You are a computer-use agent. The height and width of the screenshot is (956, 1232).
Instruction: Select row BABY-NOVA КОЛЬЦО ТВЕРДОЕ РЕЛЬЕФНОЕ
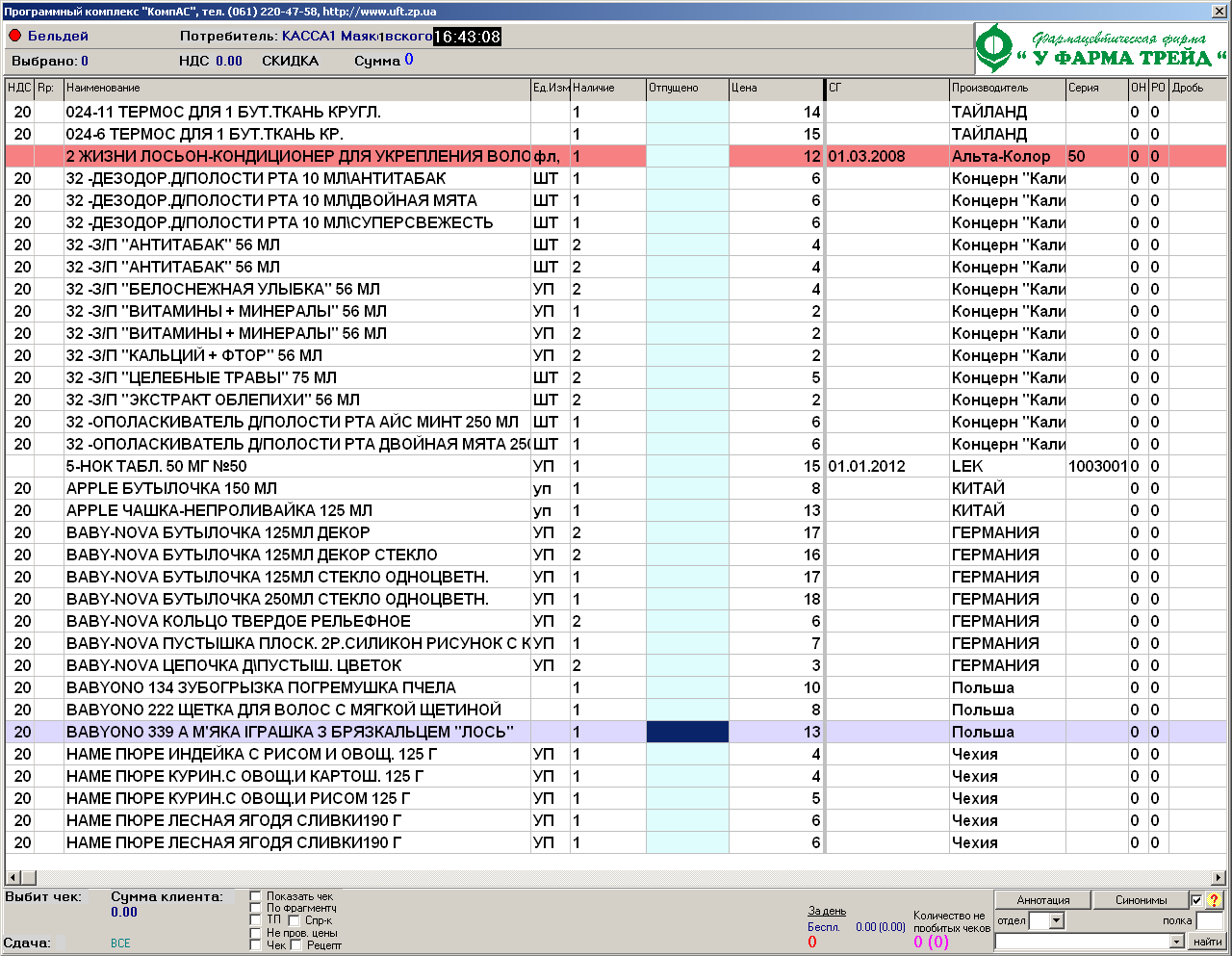(616, 621)
